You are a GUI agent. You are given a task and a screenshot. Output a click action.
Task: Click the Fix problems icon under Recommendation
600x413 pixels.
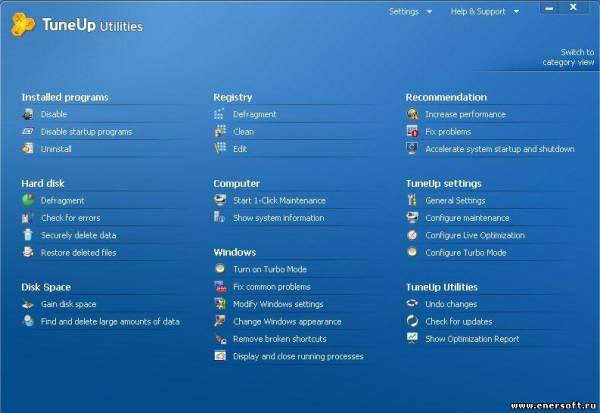tap(412, 131)
